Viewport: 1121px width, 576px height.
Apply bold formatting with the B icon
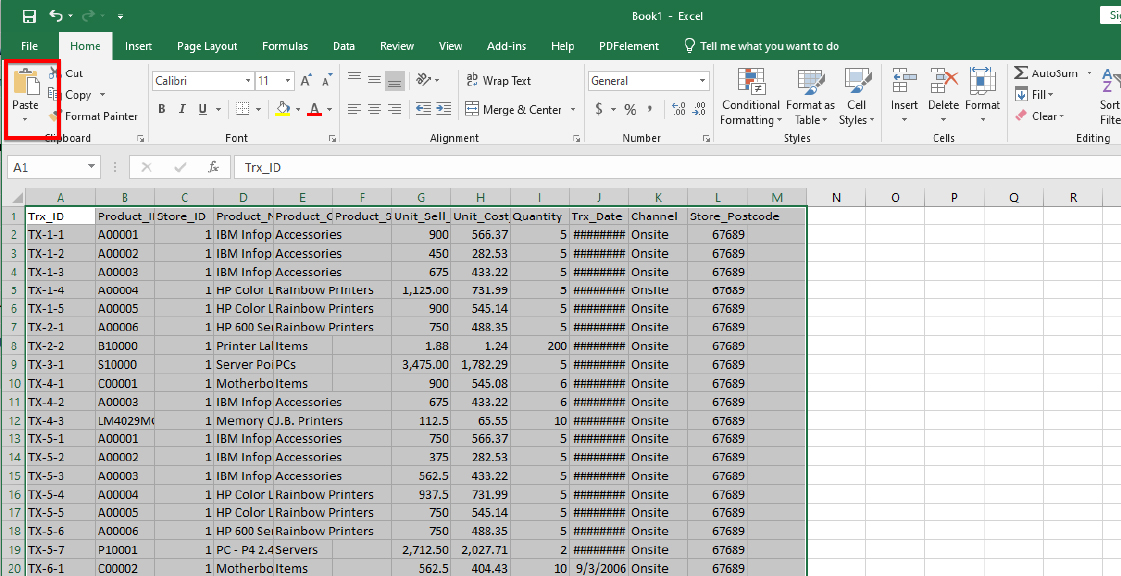pyautogui.click(x=162, y=109)
